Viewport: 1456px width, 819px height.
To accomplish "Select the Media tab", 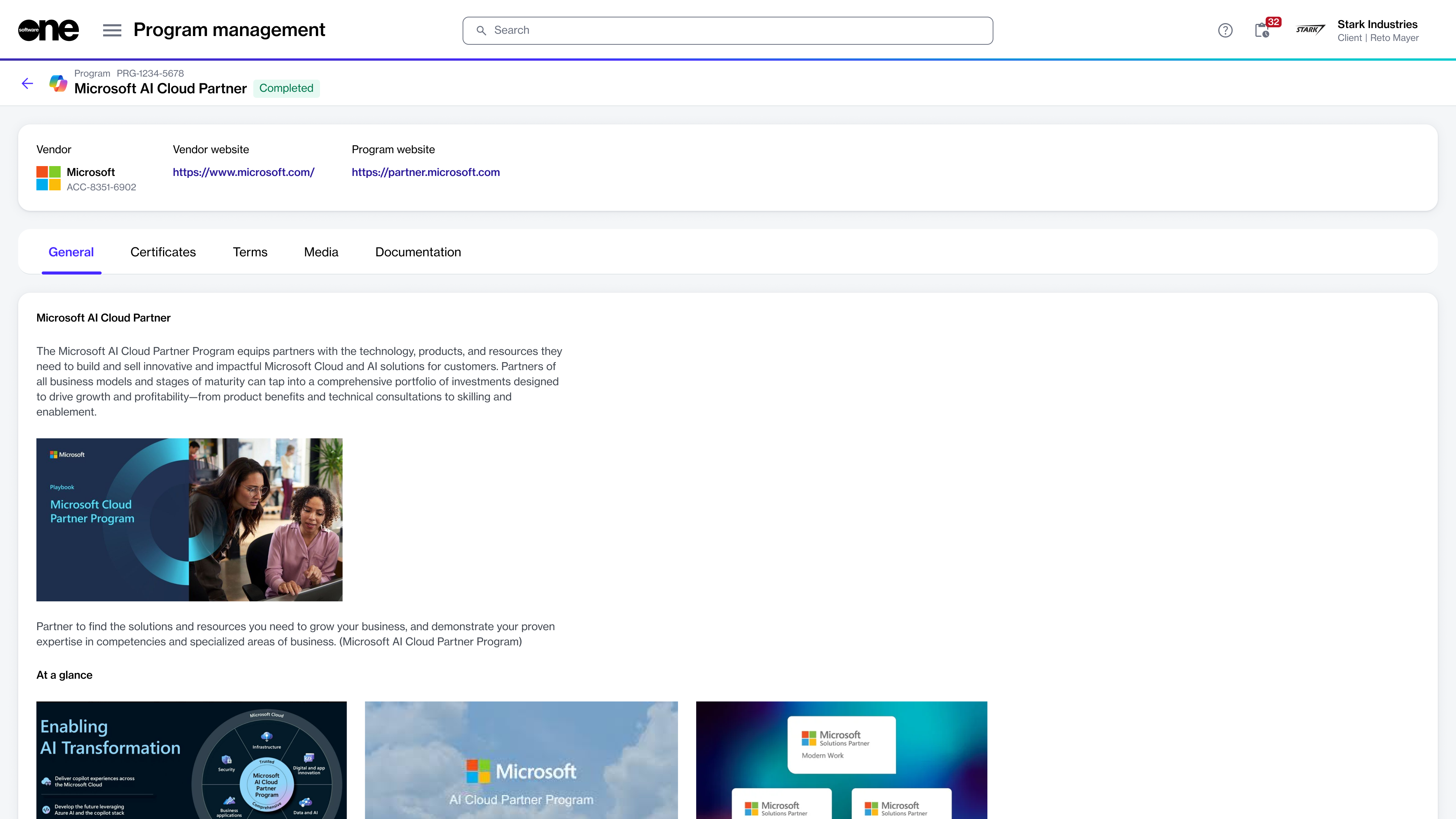I will point(321,252).
